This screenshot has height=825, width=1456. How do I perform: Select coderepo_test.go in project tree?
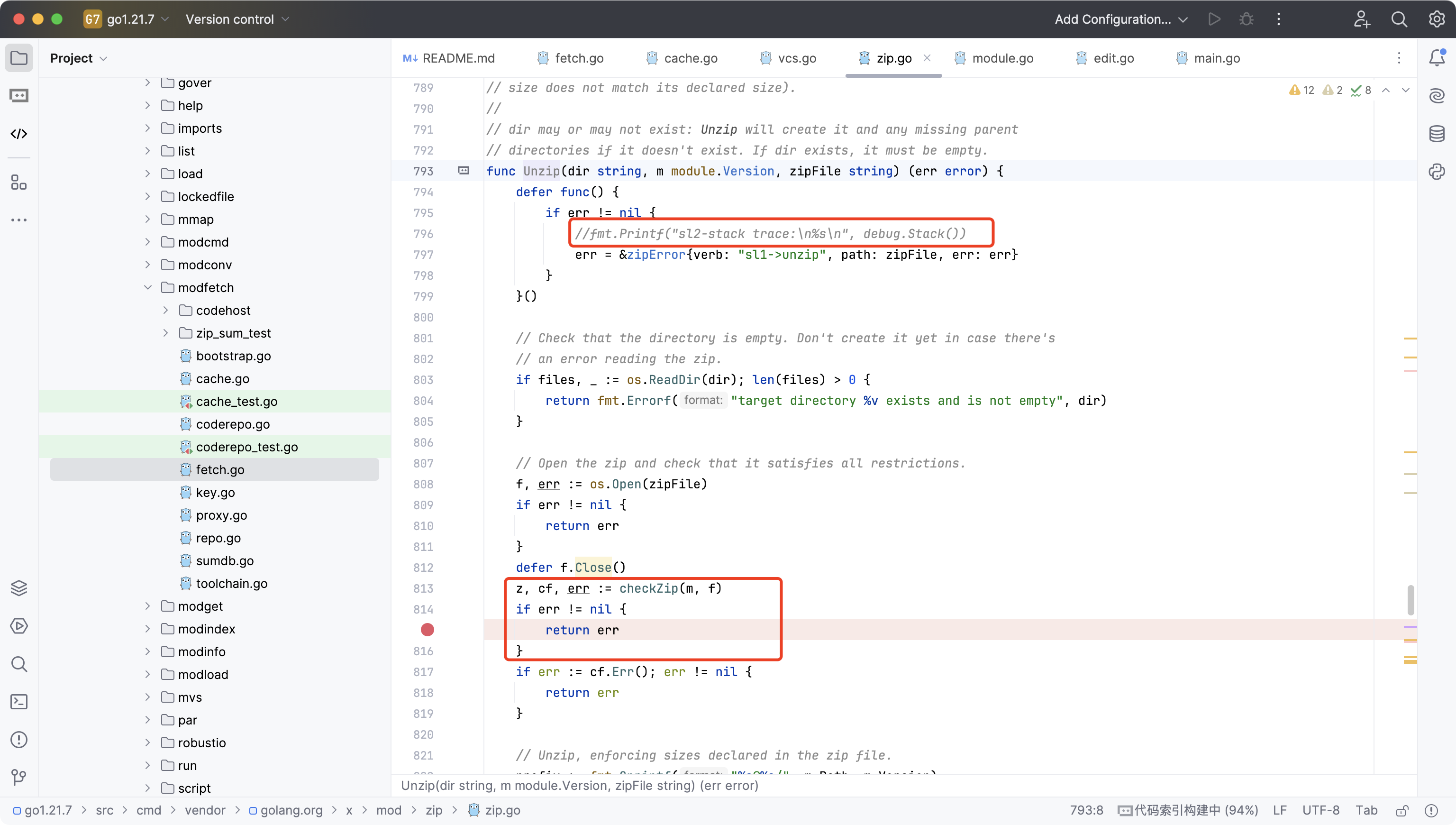point(246,447)
